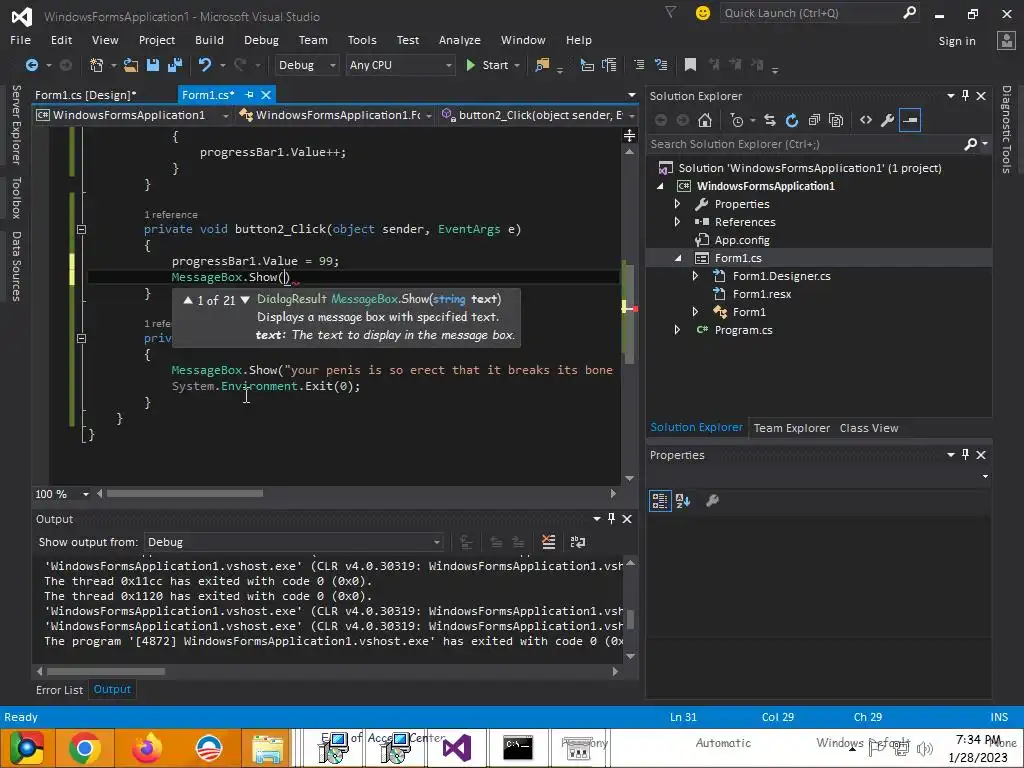1024x768 pixels.
Task: Click the Categorized icon in Properties panel
Action: coord(660,501)
